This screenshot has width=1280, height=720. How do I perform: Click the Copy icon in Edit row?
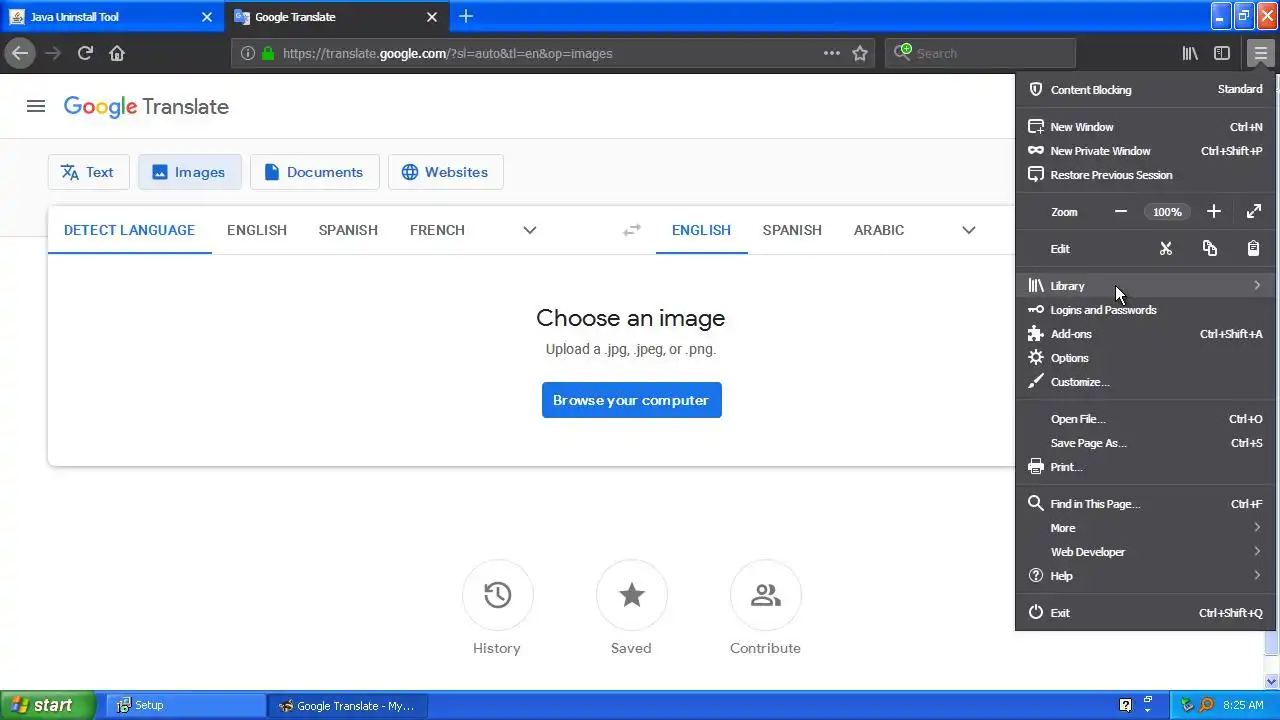click(1209, 248)
